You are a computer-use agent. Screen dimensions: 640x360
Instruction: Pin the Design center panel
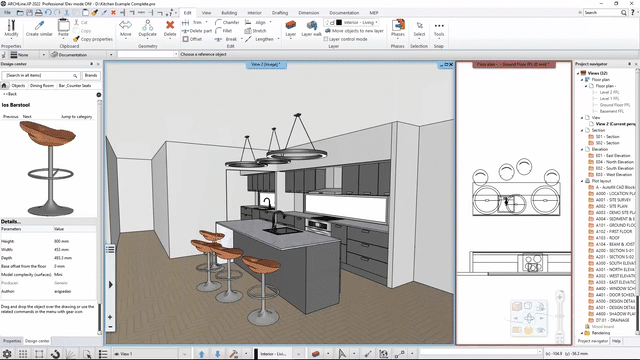coord(91,64)
